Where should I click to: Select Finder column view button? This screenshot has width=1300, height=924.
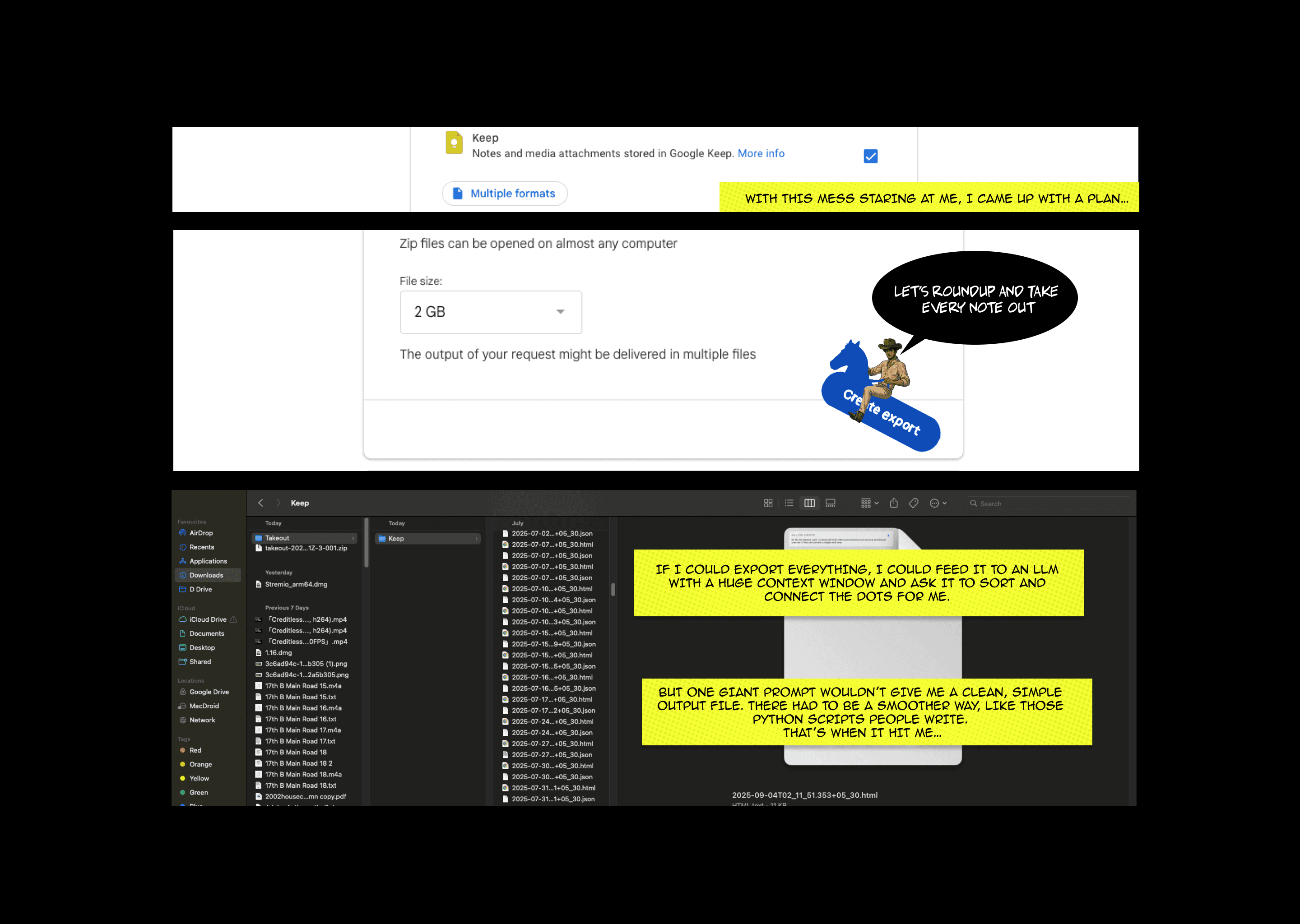(x=809, y=503)
